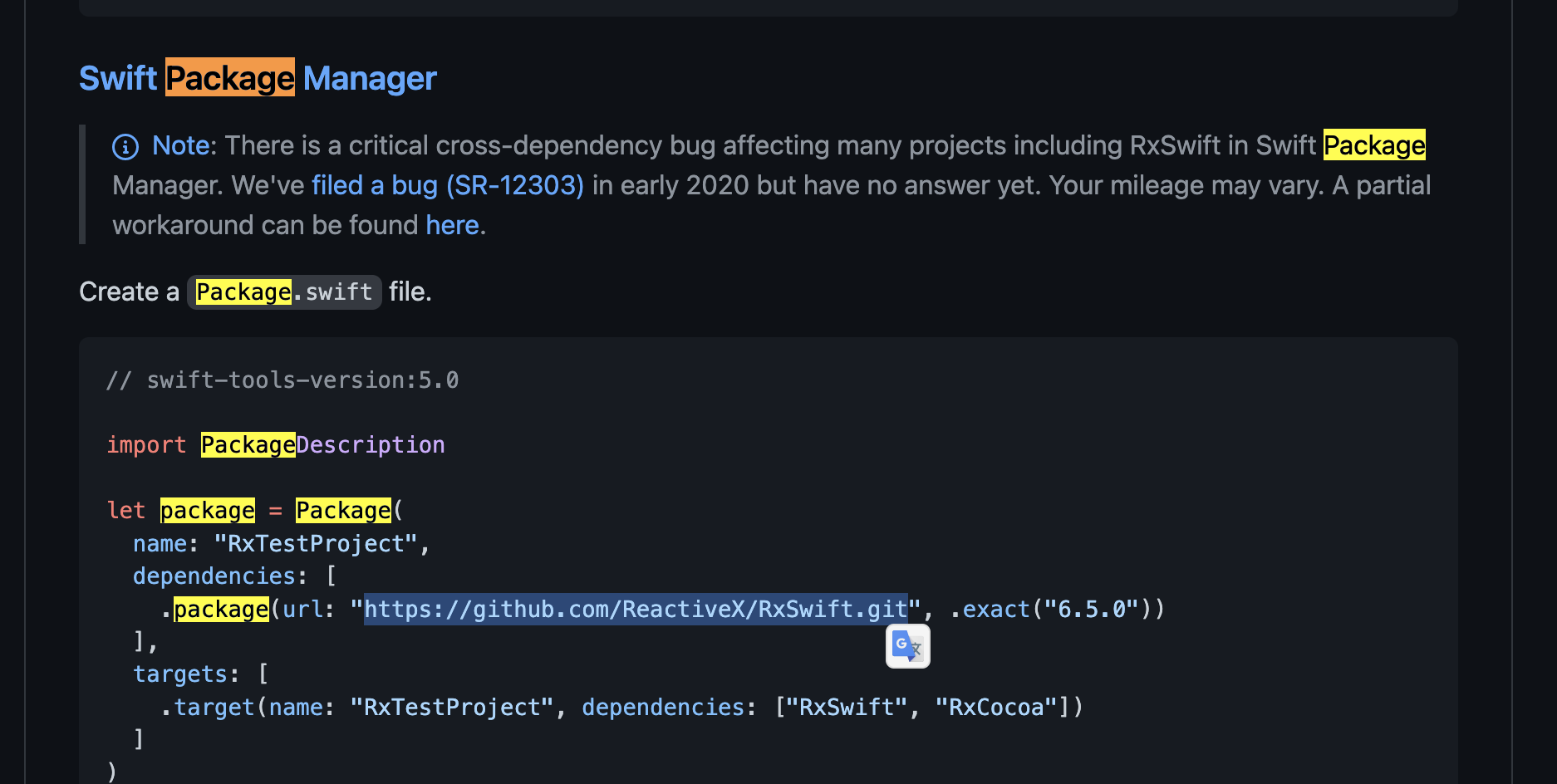Click the "RxSwift" dependency string in targets
This screenshot has width=1557, height=784.
coord(847,708)
